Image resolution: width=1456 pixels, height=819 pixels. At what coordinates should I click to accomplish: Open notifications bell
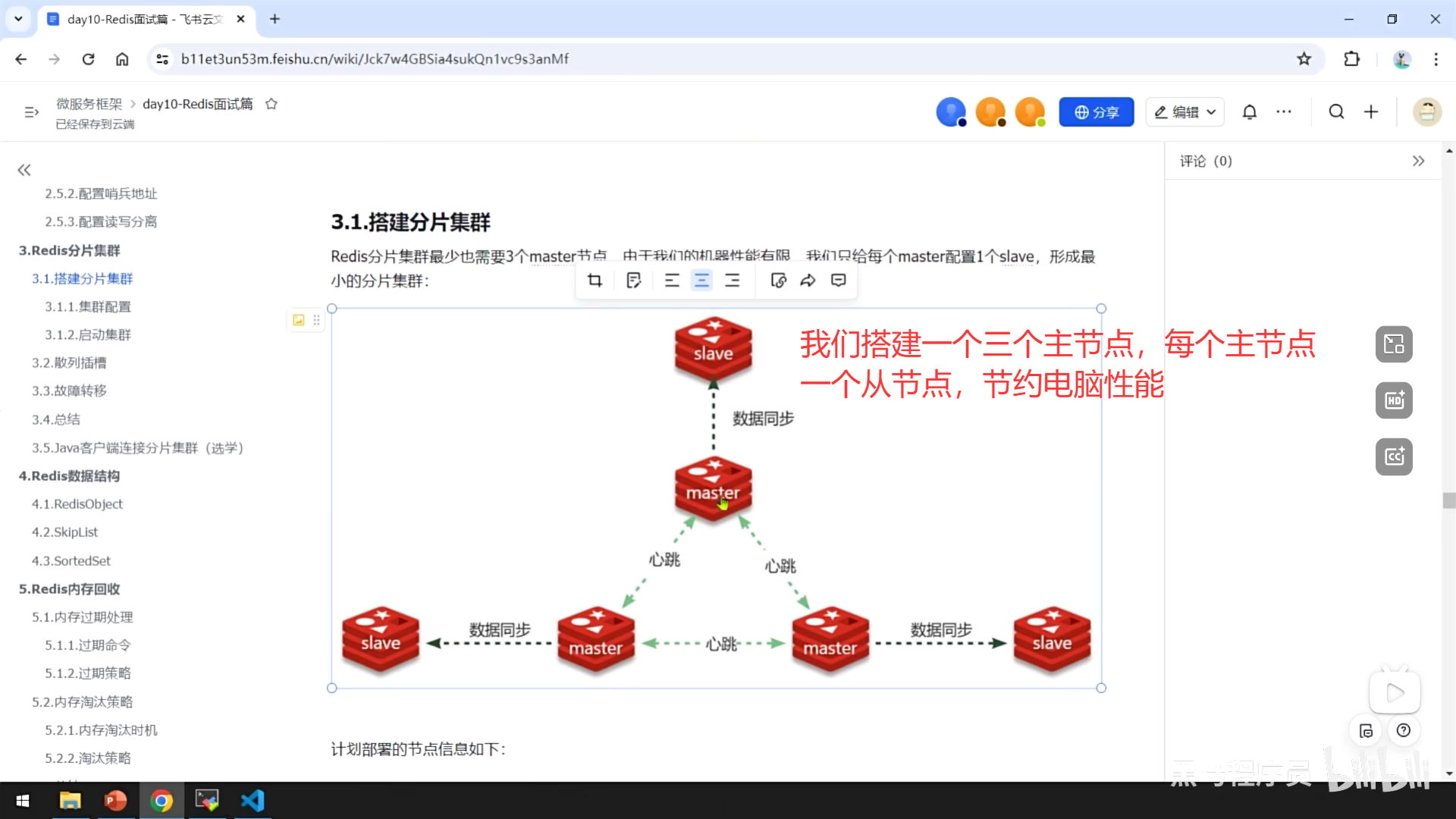pyautogui.click(x=1250, y=112)
